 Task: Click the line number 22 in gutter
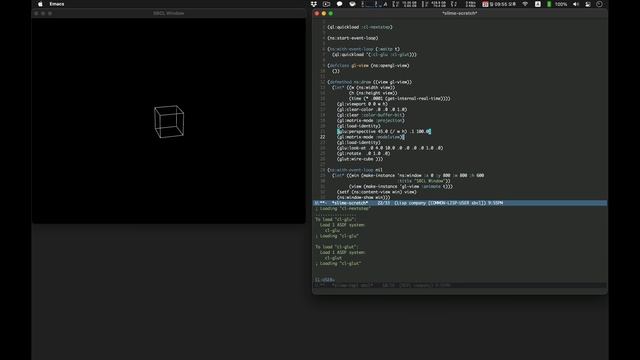322,137
